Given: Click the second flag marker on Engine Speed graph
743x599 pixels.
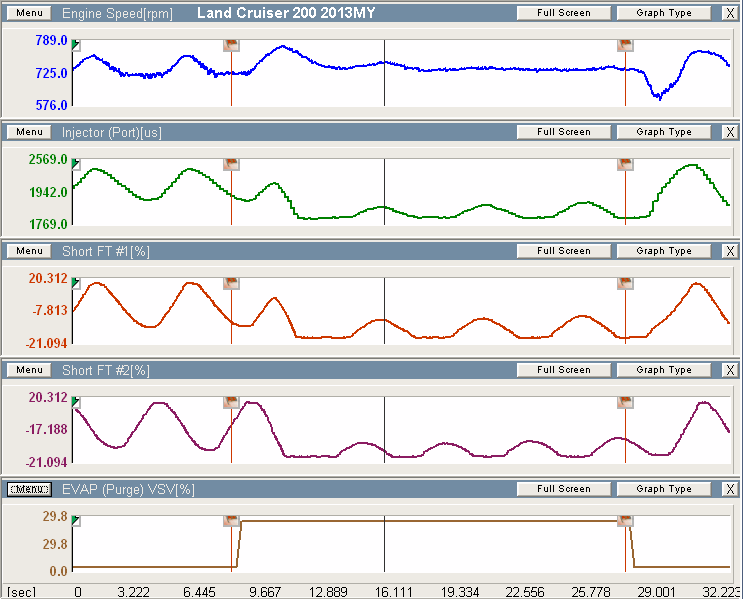Looking at the screenshot, I should pos(625,45).
